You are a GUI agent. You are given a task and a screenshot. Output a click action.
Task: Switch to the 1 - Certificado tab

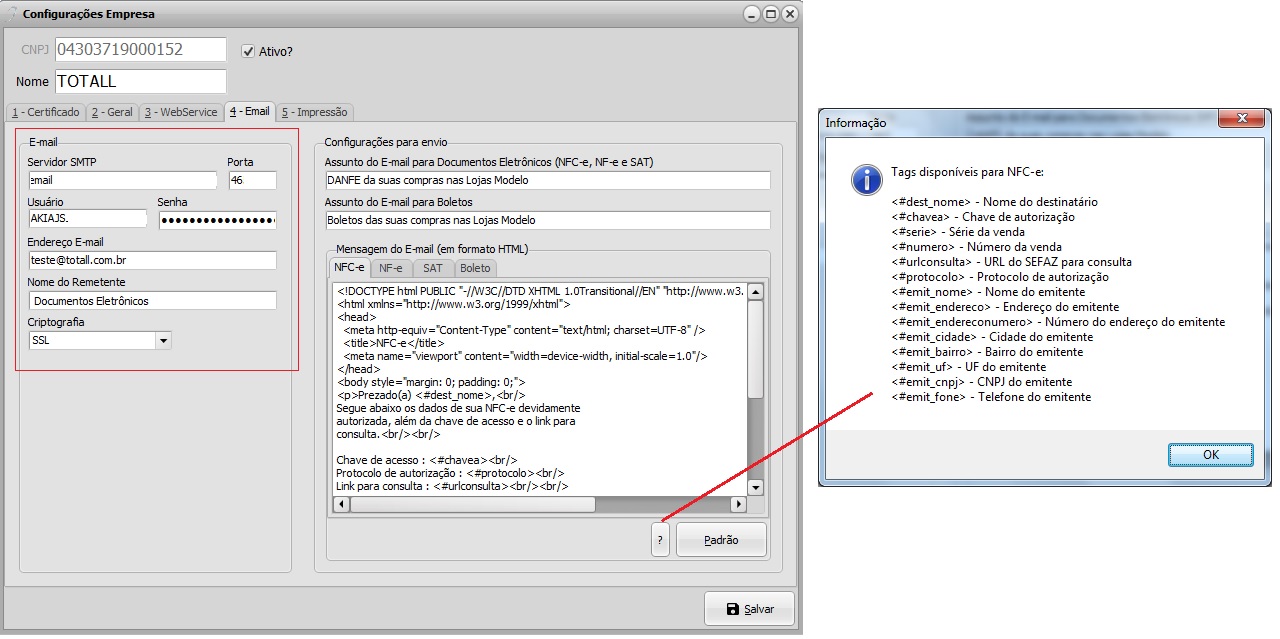45,112
